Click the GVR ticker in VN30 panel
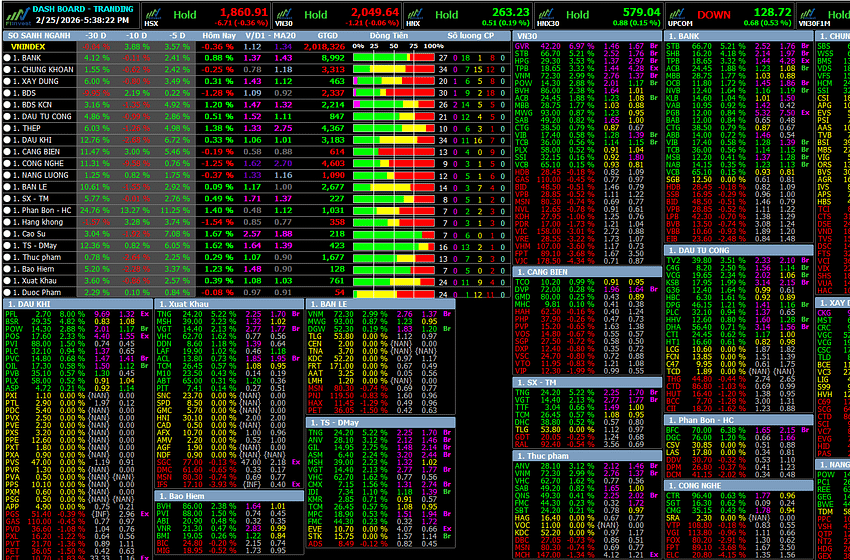850x560 pixels. click(521, 47)
